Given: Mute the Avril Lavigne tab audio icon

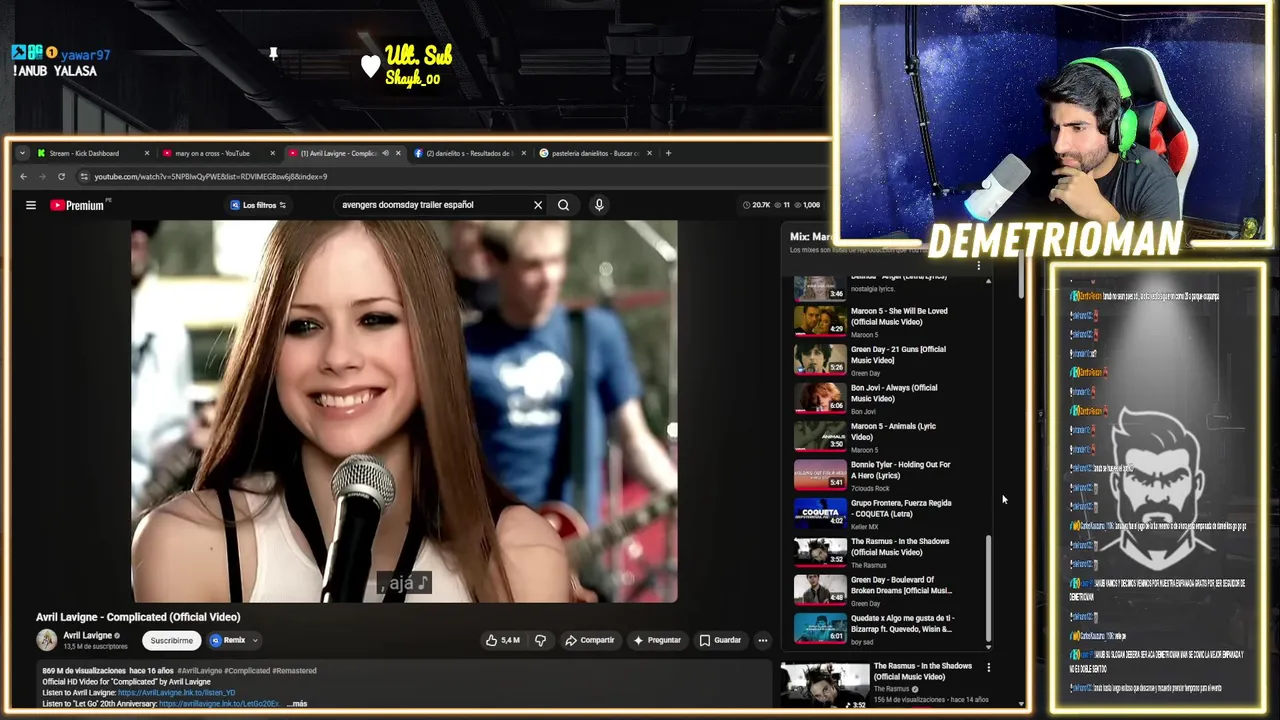Looking at the screenshot, I should point(386,153).
